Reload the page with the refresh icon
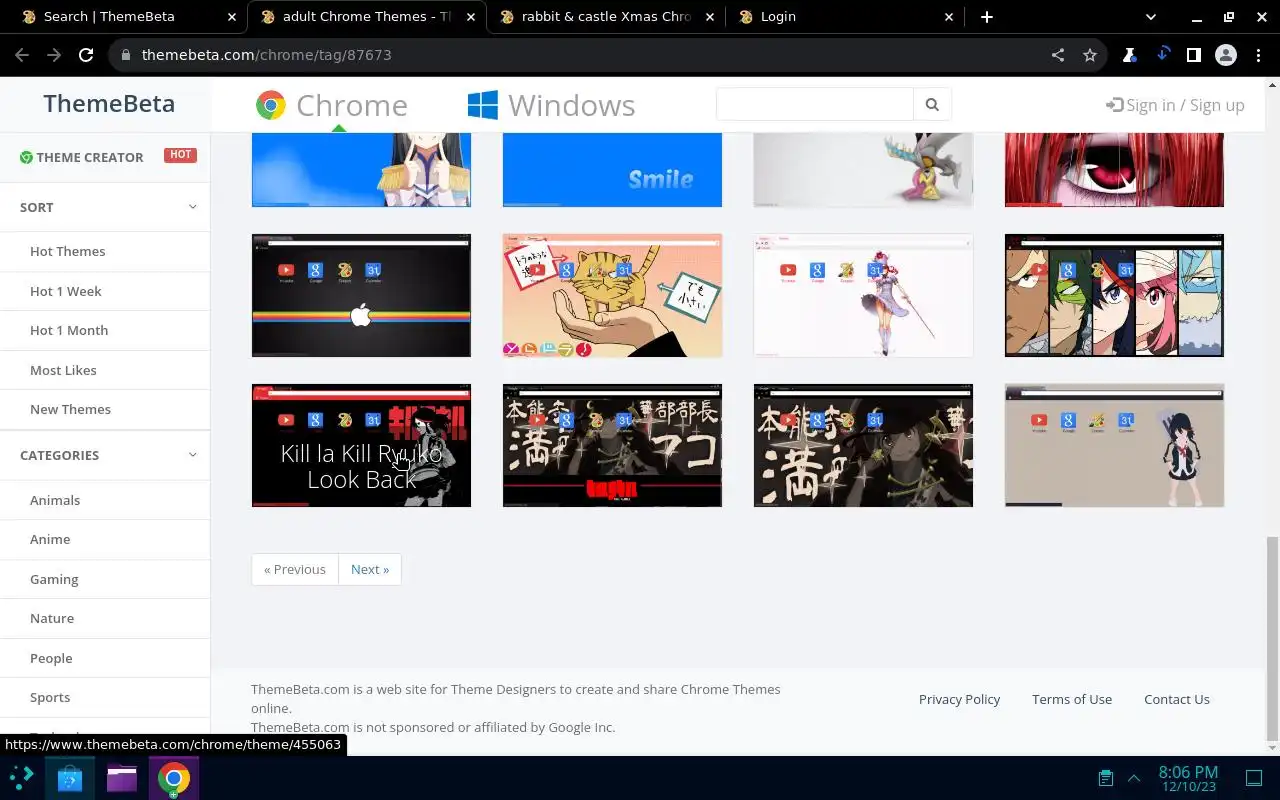The width and height of the screenshot is (1280, 800). (x=86, y=55)
